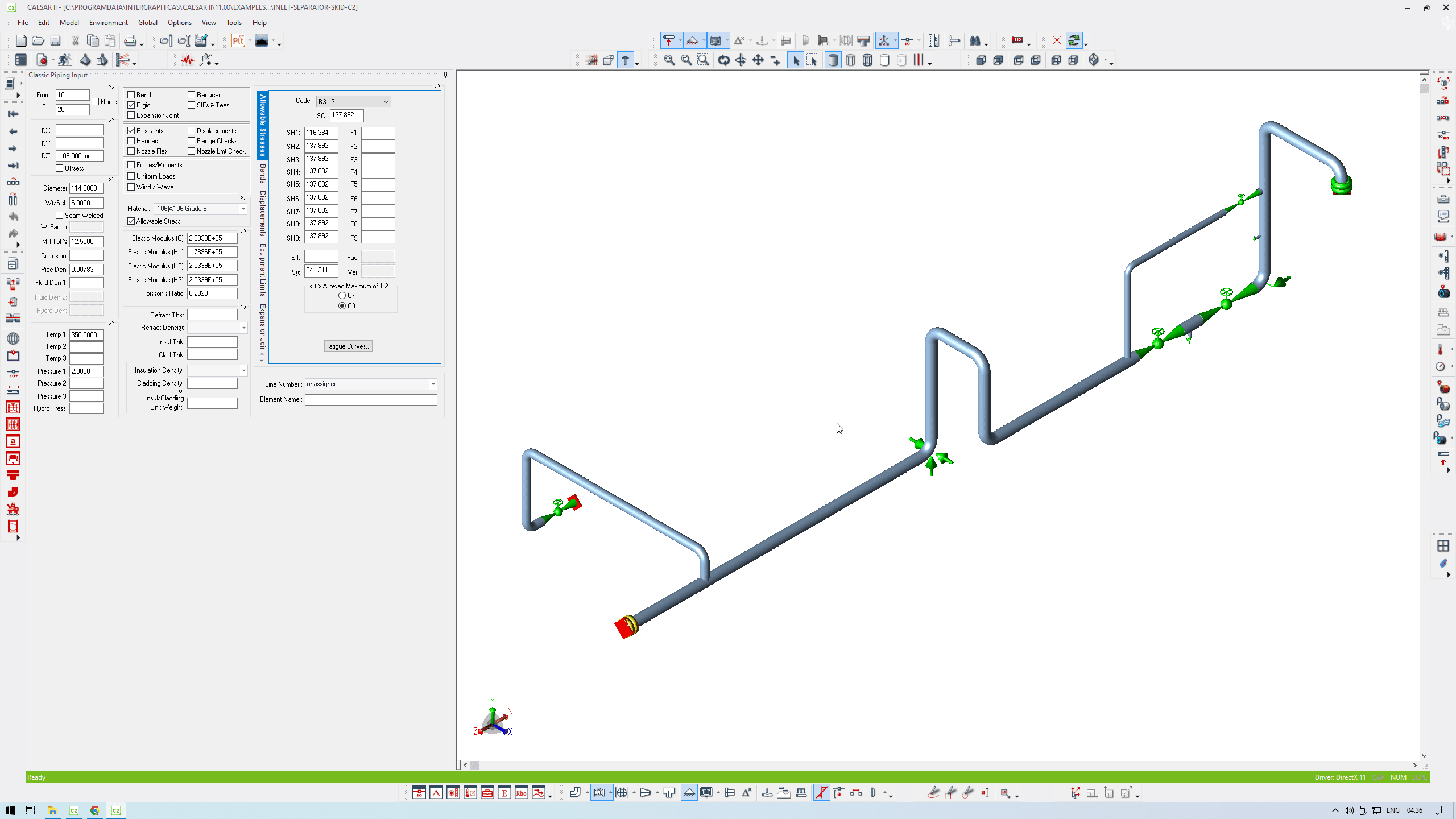Screen dimensions: 1456x819
Task: Select the Pan view tool
Action: pyautogui.click(x=758, y=60)
